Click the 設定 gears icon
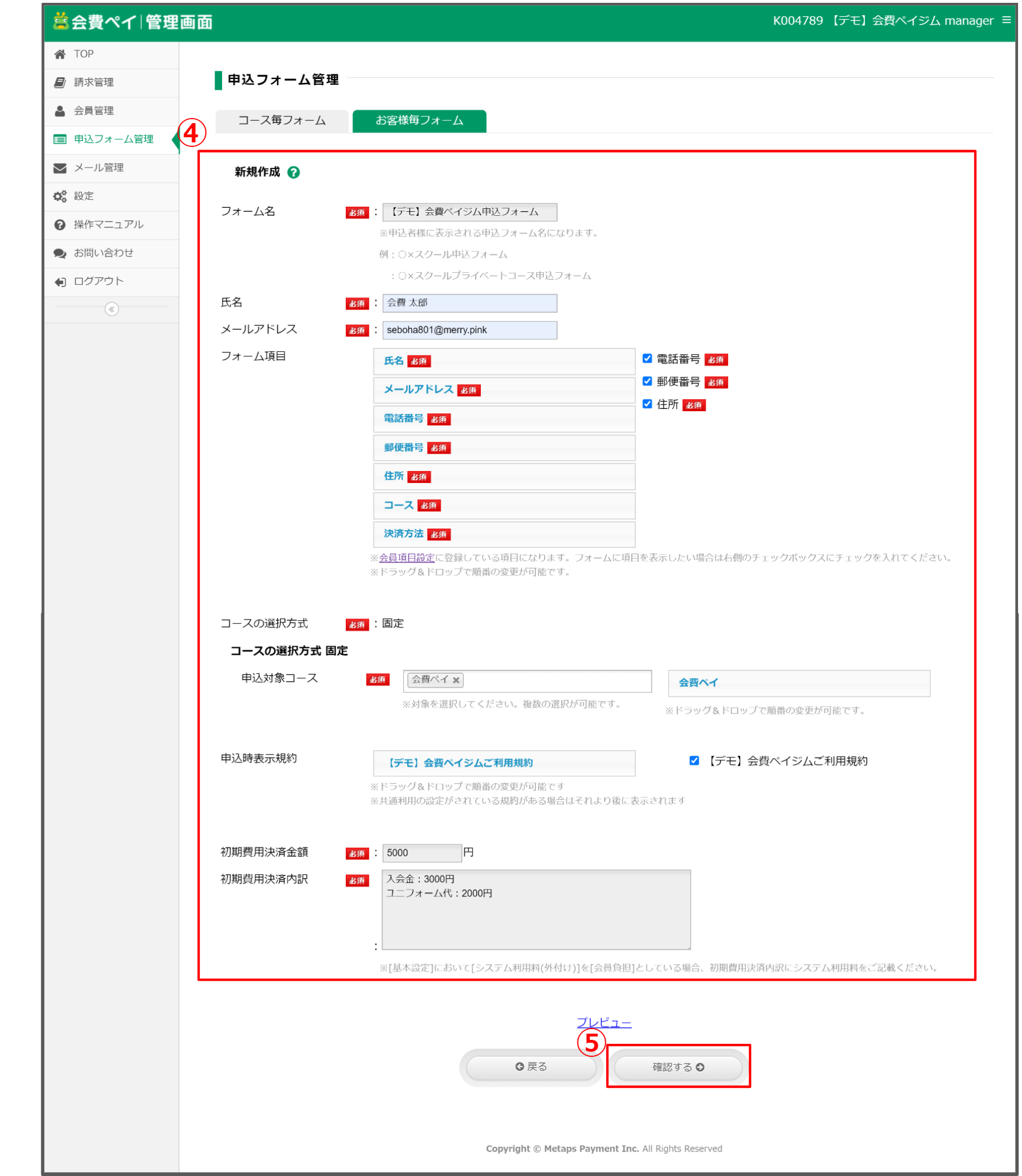 point(60,197)
